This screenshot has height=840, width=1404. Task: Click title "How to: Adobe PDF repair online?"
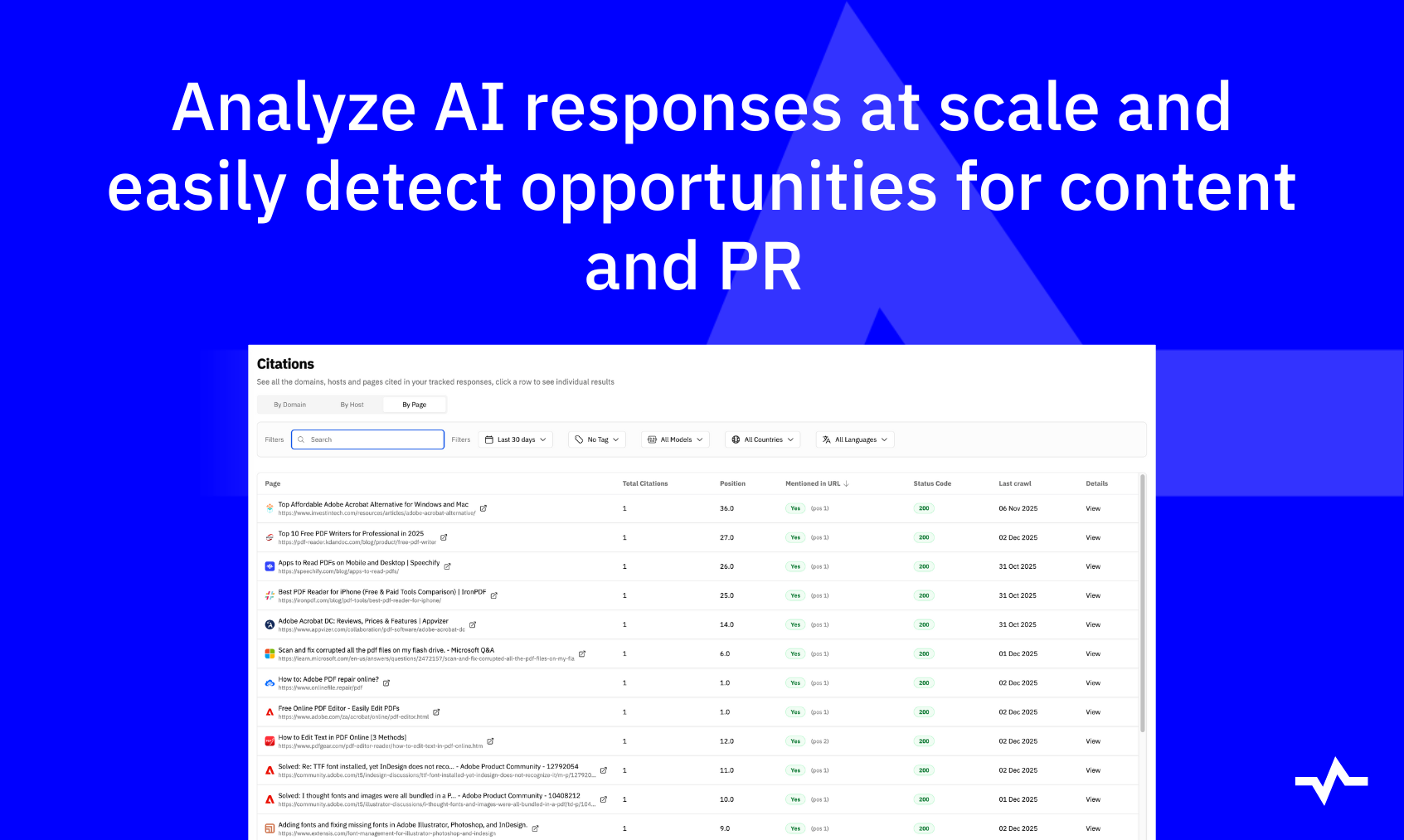coord(328,679)
